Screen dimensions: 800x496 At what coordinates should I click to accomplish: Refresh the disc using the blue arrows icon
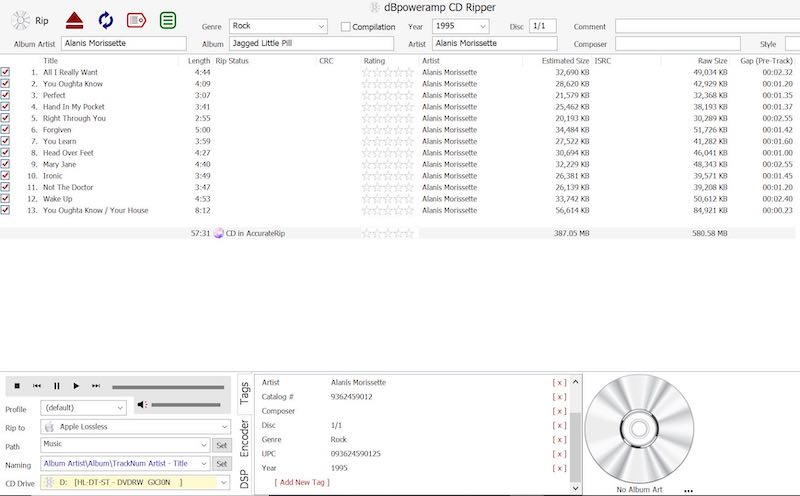coord(105,20)
